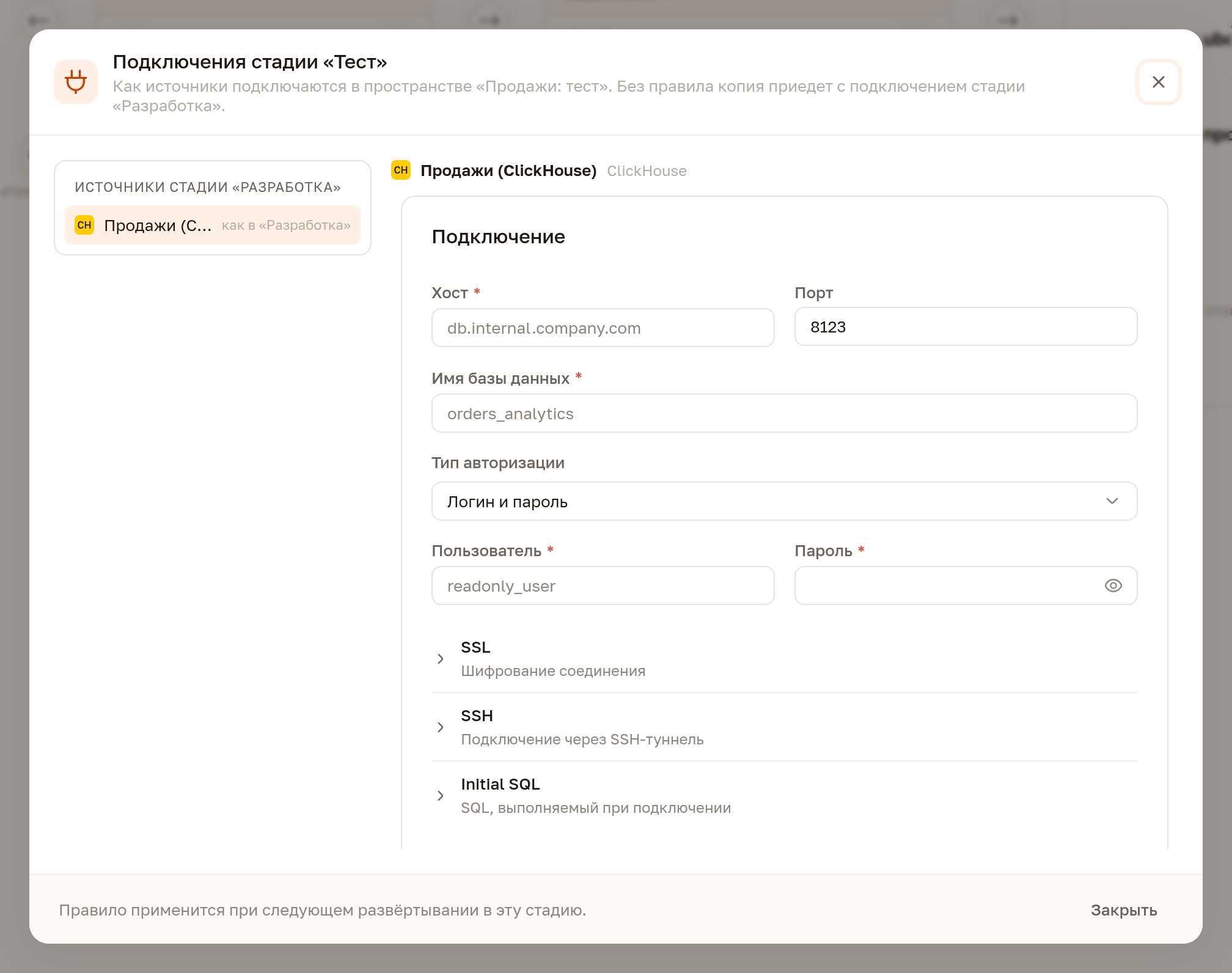This screenshot has height=973, width=1232.
Task: Click the «SQL, выполняемый при подключении» description
Action: click(x=596, y=808)
